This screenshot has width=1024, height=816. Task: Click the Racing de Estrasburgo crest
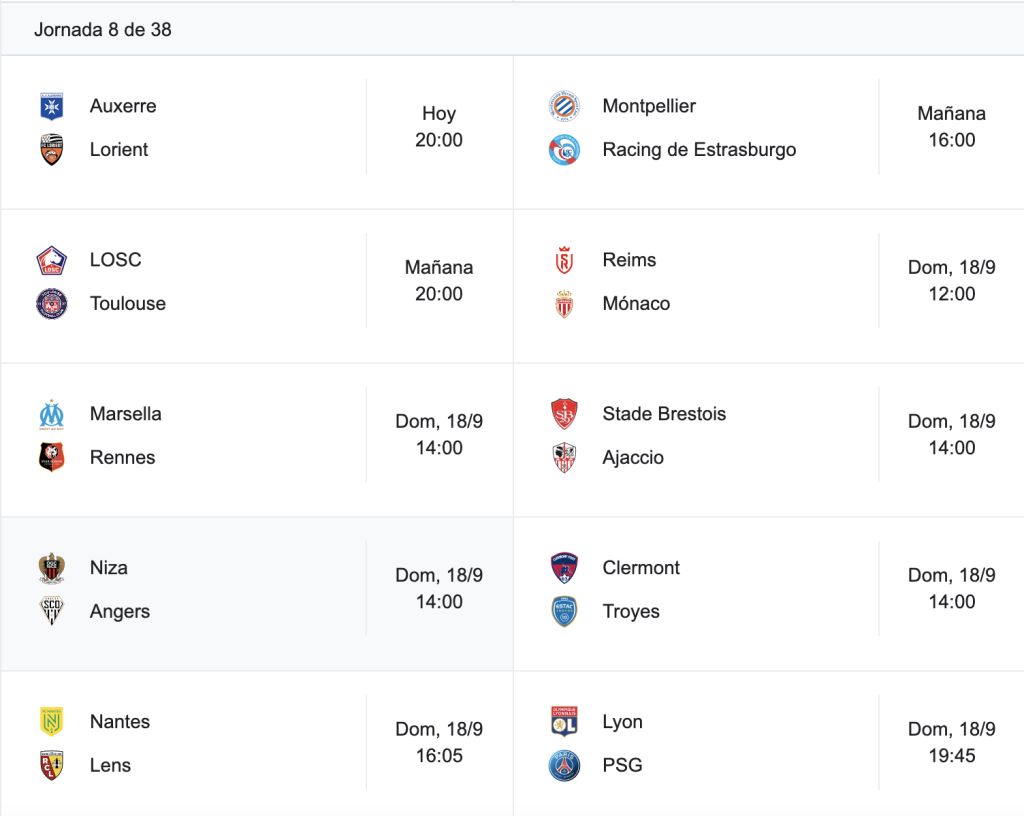(x=564, y=149)
